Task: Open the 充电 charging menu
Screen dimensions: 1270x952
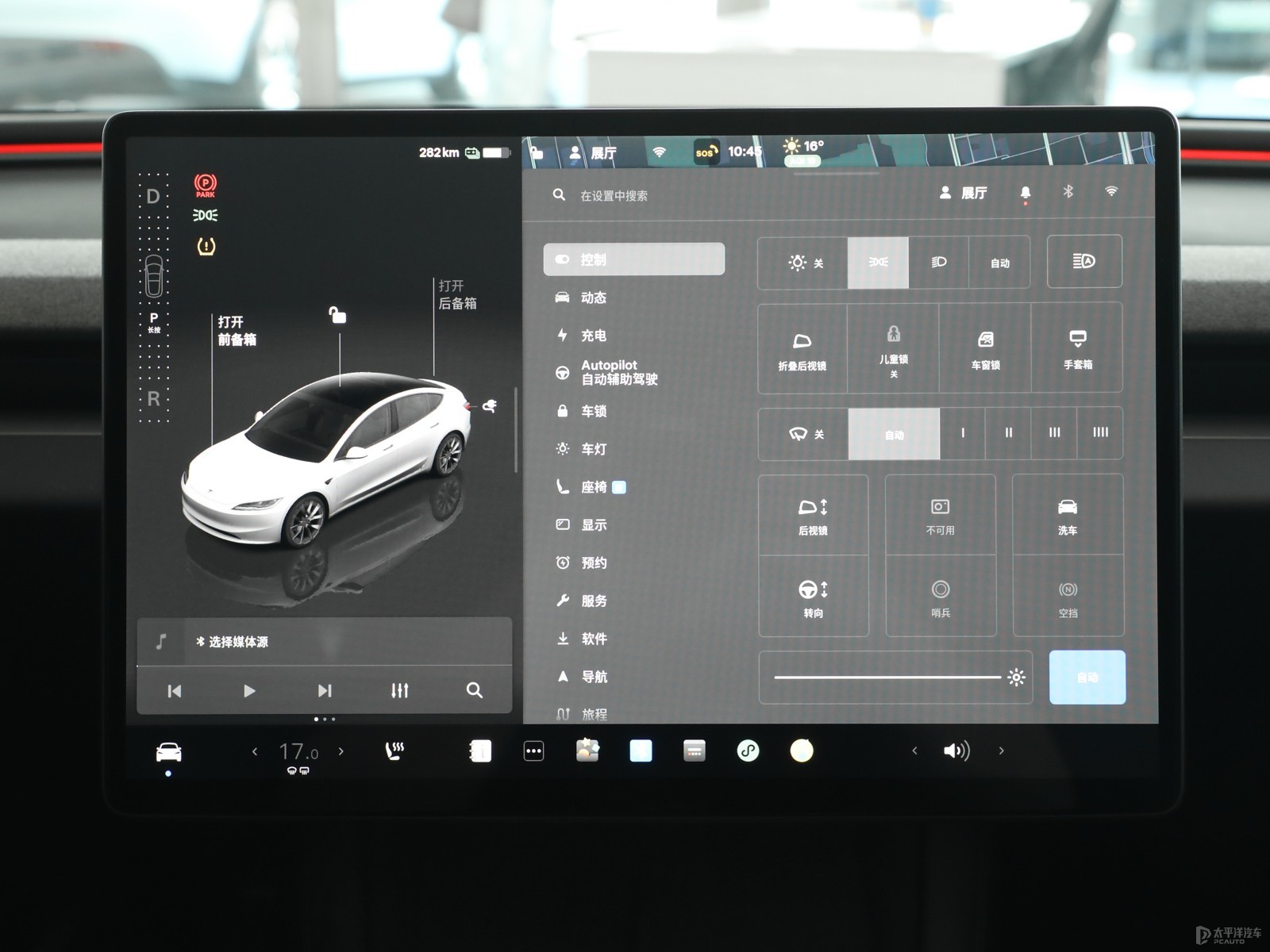Action: 582,336
